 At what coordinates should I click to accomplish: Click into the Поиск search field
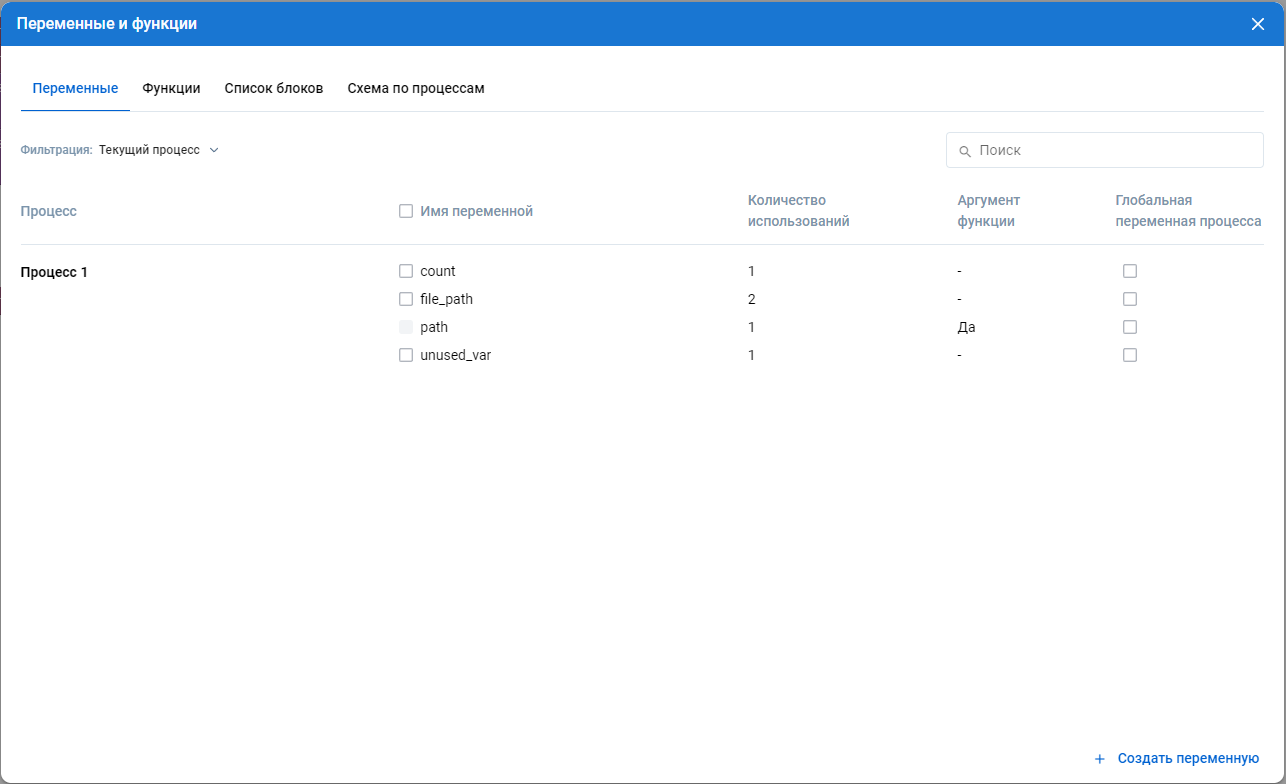pyautogui.click(x=1105, y=150)
